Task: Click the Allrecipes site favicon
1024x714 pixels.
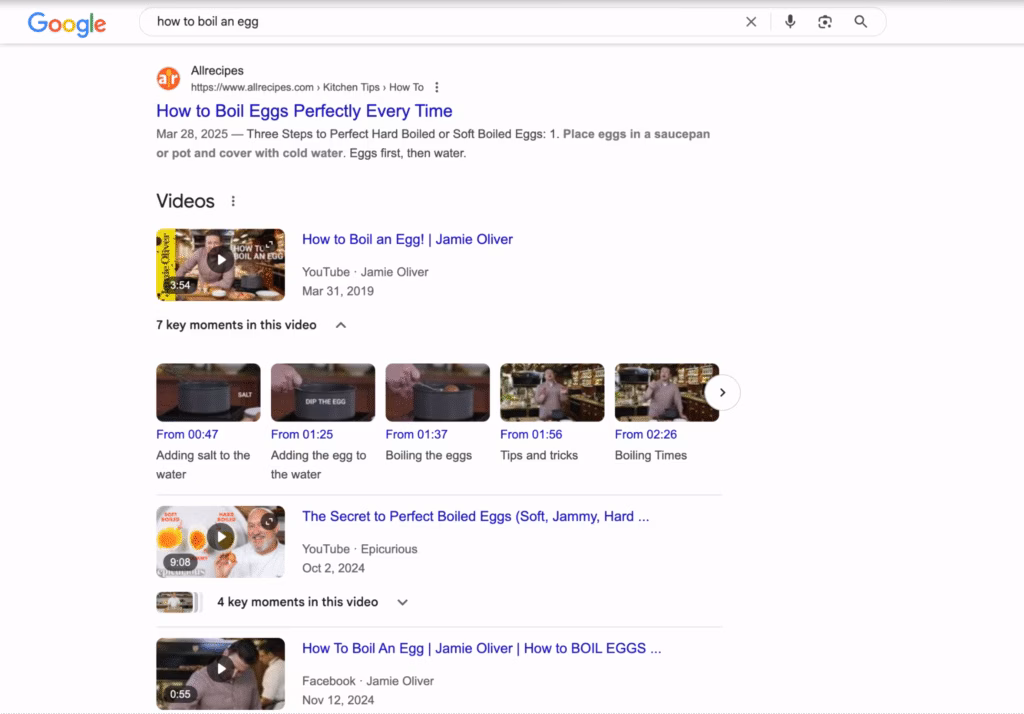Action: (167, 77)
